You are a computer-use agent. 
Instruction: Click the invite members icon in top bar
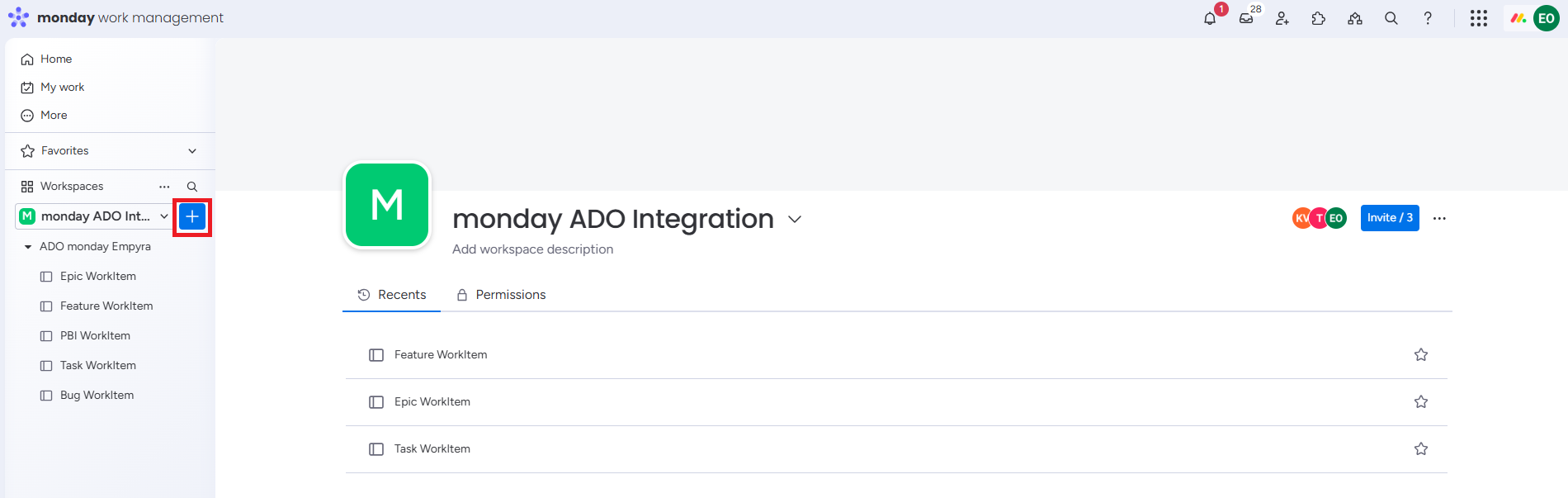click(x=1282, y=18)
